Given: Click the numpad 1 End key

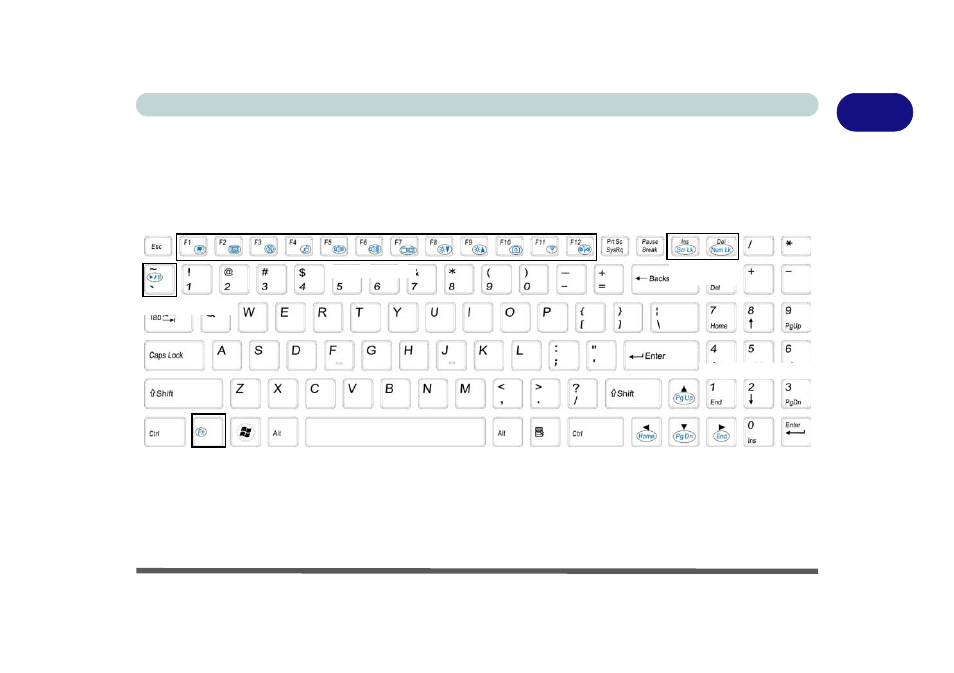Looking at the screenshot, I should click(721, 394).
